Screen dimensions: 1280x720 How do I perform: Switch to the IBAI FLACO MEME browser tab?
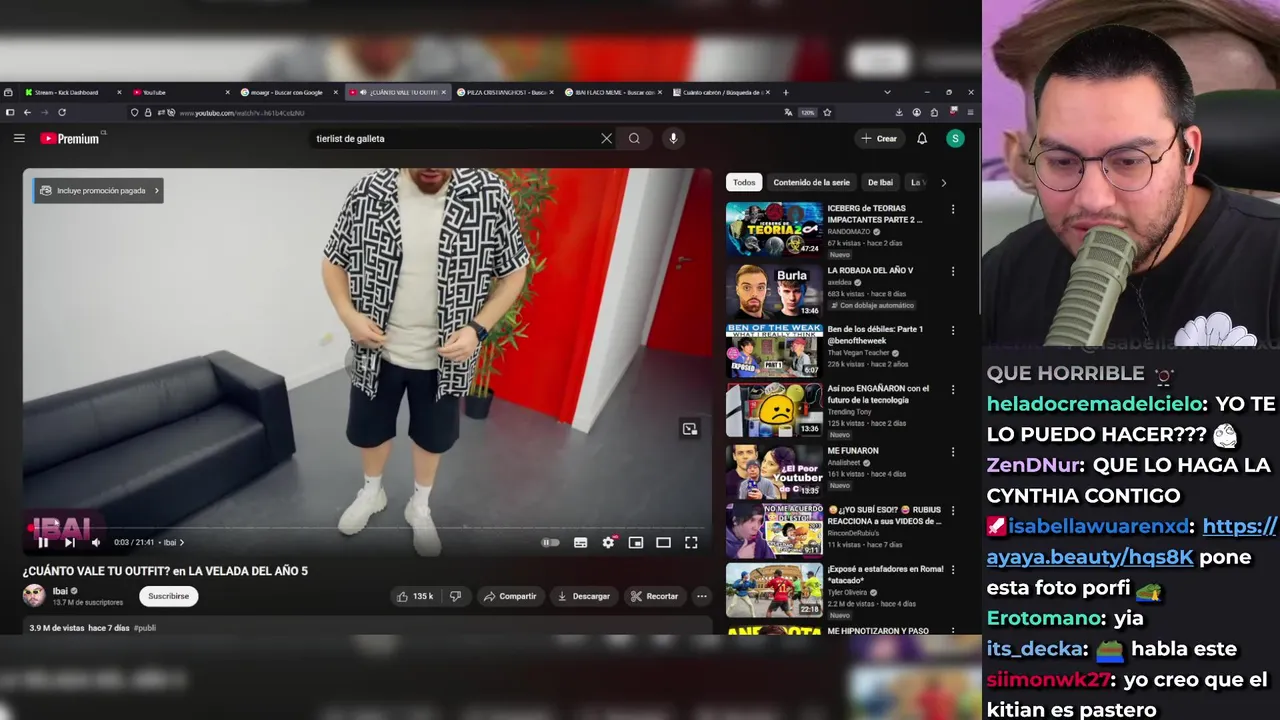pyautogui.click(x=615, y=92)
